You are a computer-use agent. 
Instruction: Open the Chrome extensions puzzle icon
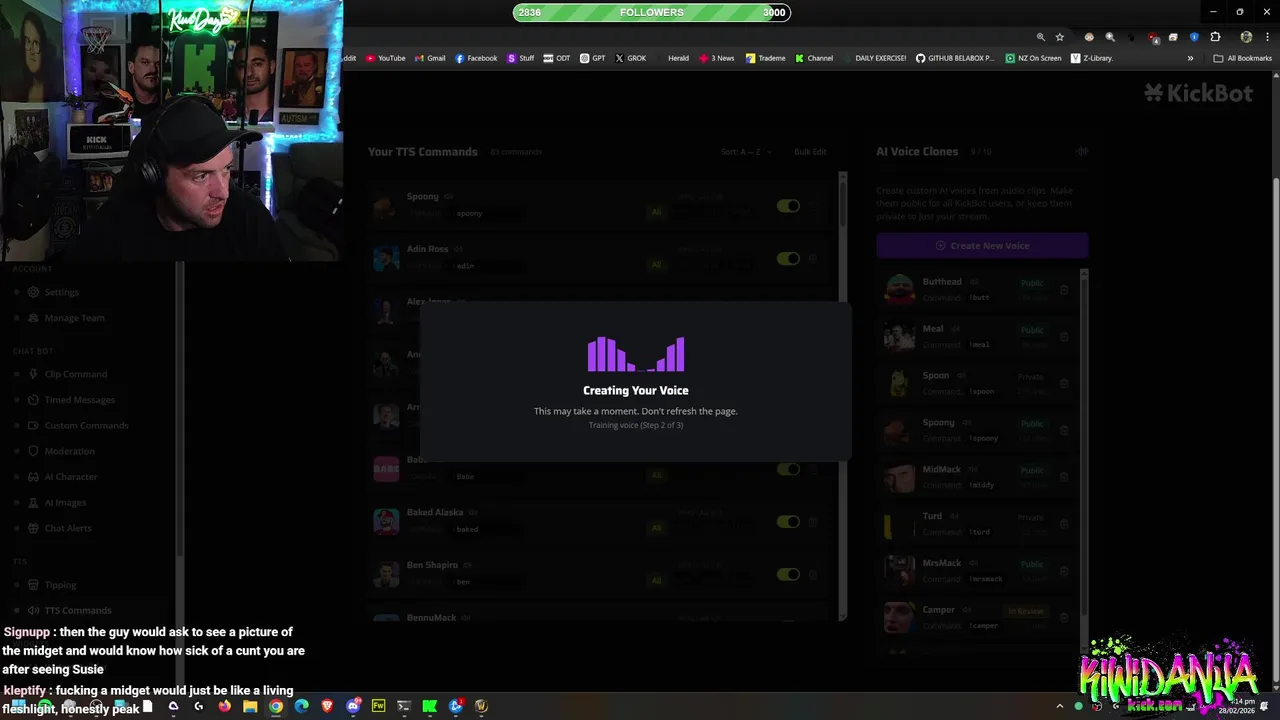(x=1216, y=37)
